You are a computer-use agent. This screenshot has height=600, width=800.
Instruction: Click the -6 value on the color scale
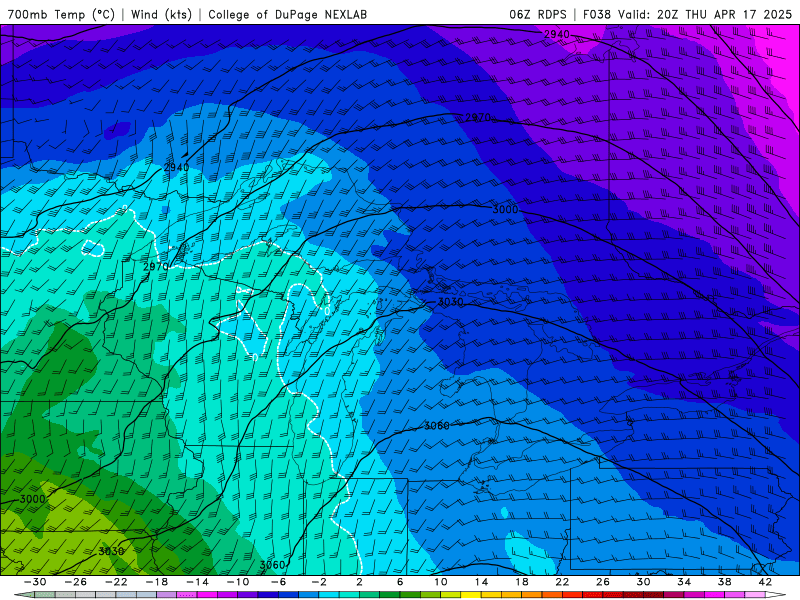(x=279, y=582)
